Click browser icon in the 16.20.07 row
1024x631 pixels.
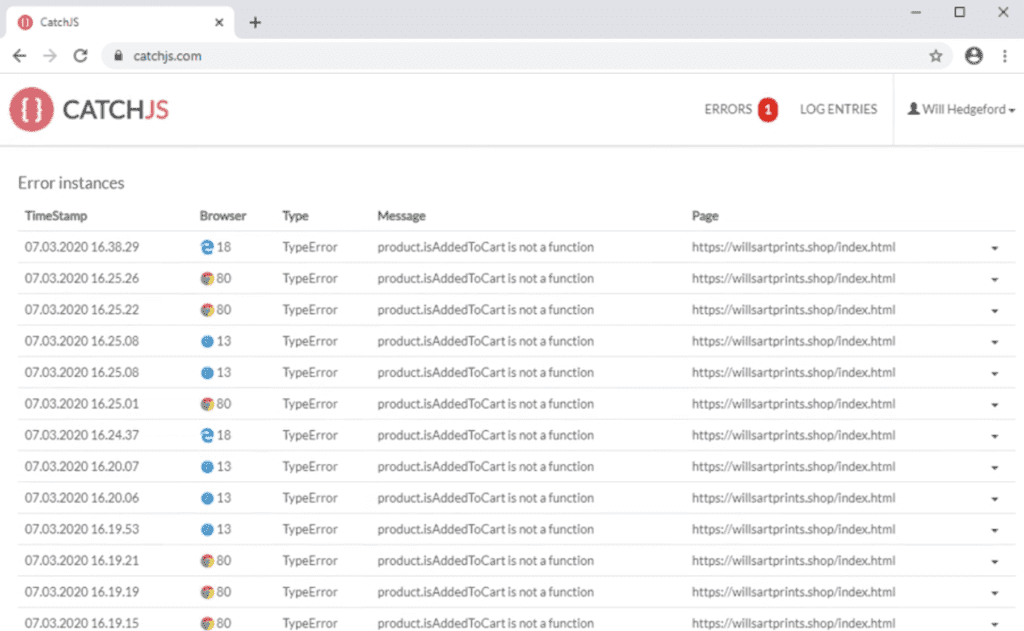click(207, 466)
